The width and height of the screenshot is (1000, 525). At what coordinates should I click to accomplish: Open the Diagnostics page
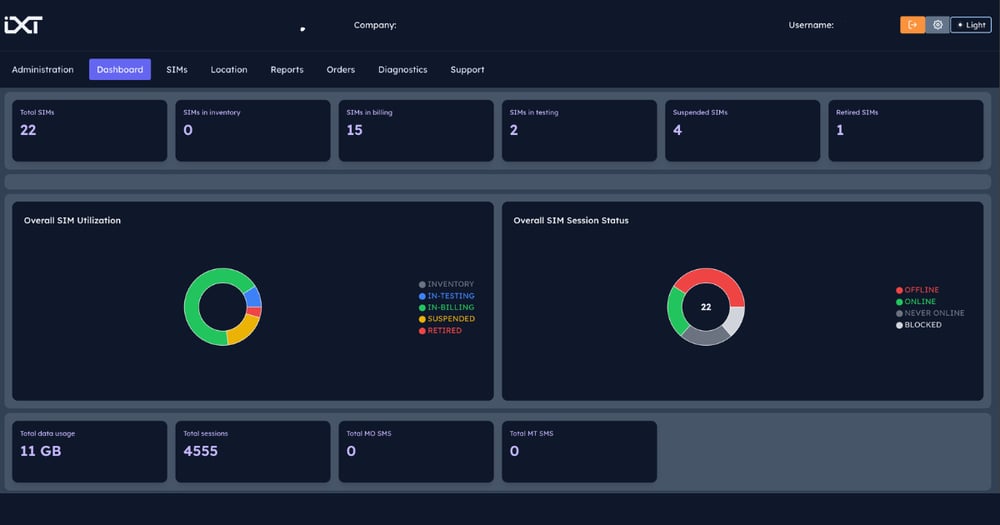[403, 70]
